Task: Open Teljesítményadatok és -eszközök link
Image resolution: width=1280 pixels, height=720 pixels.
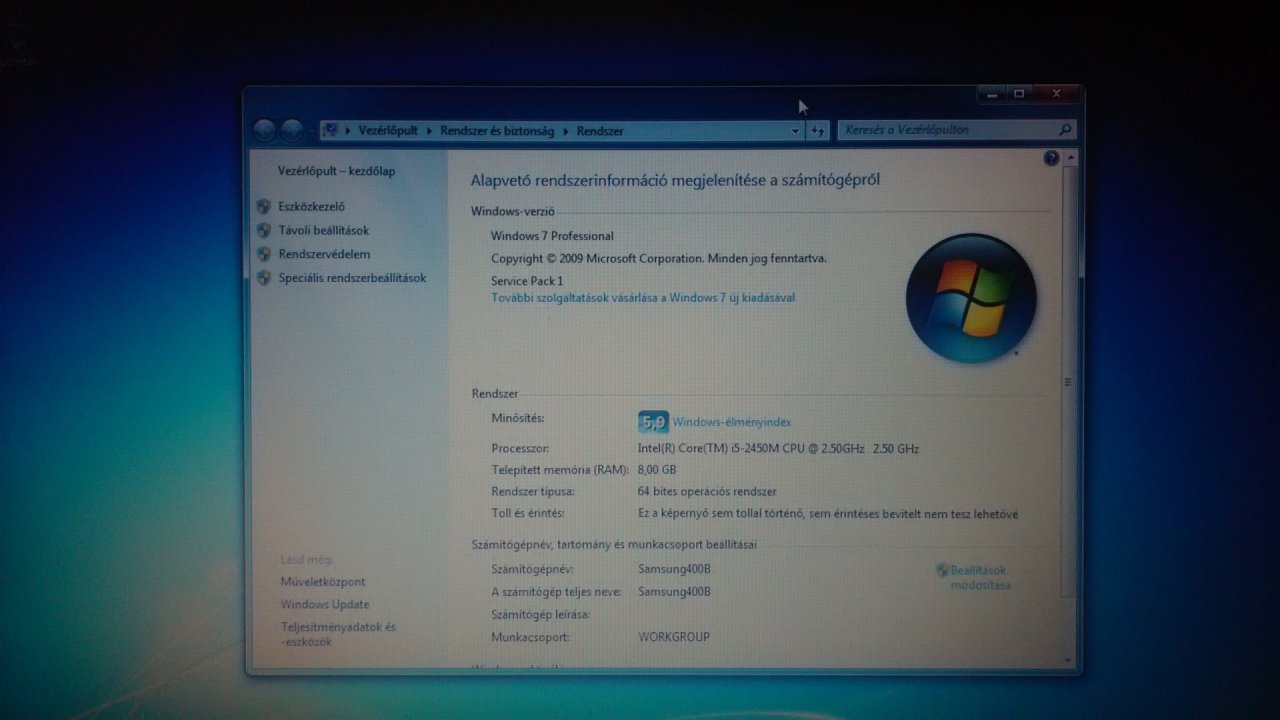Action: (x=338, y=634)
